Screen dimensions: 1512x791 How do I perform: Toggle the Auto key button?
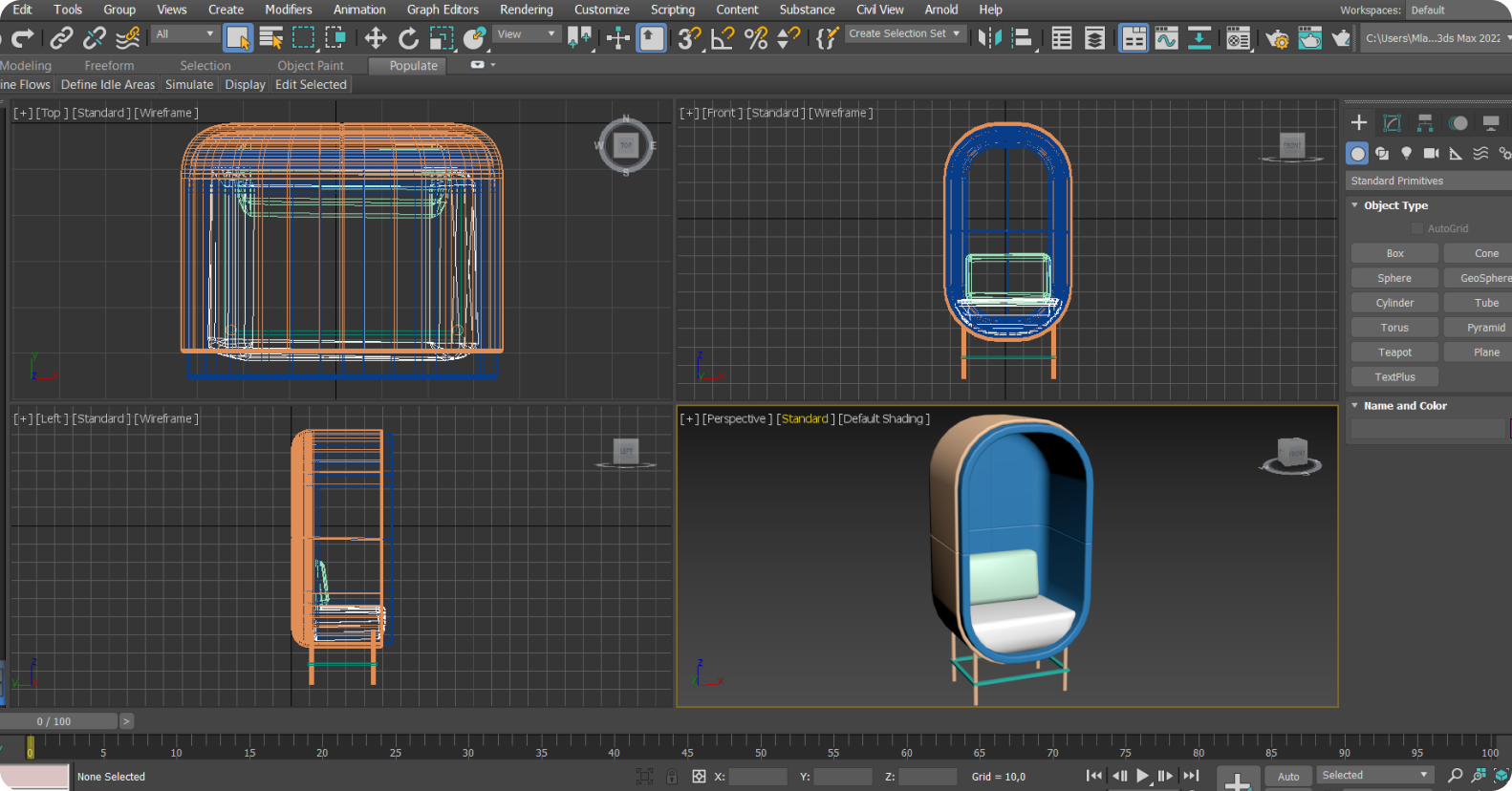[x=1288, y=777]
